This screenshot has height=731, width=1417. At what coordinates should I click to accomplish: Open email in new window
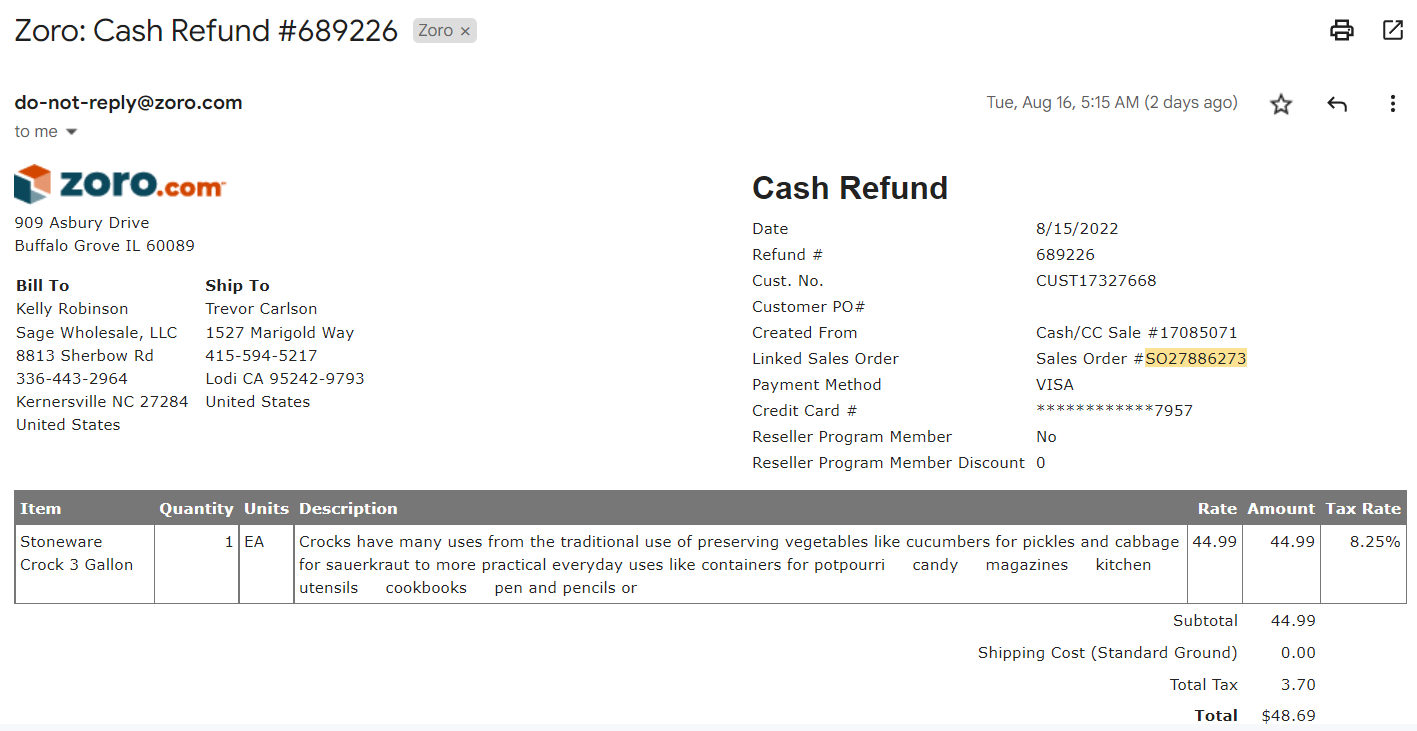(1392, 30)
